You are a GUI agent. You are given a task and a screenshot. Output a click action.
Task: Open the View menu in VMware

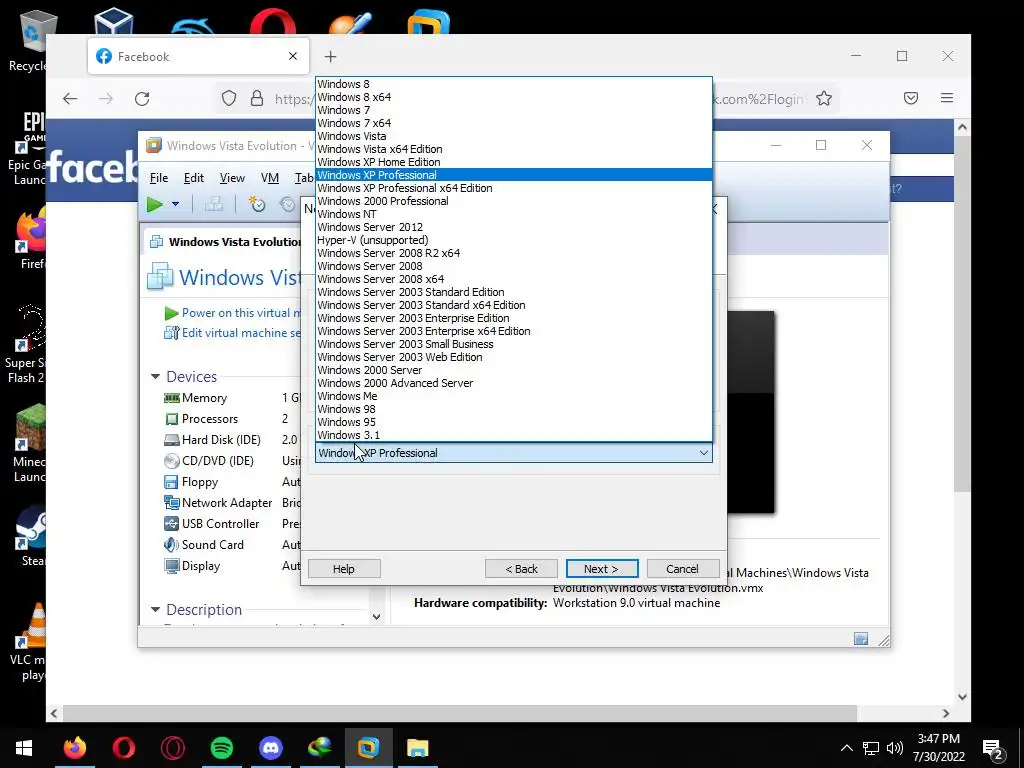coord(232,178)
